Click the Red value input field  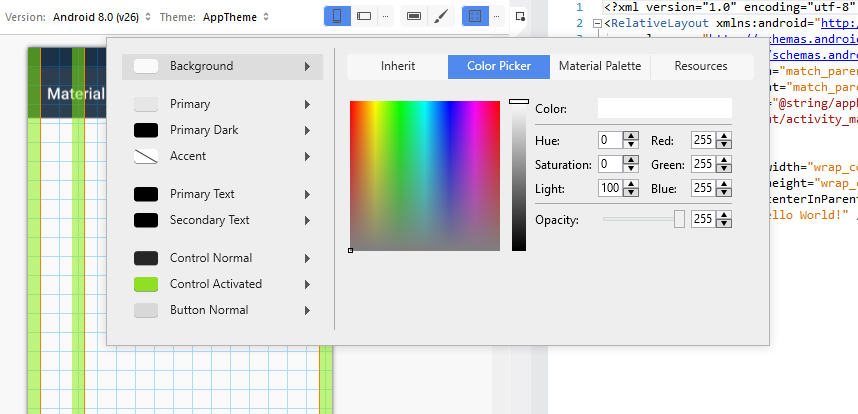tap(702, 141)
